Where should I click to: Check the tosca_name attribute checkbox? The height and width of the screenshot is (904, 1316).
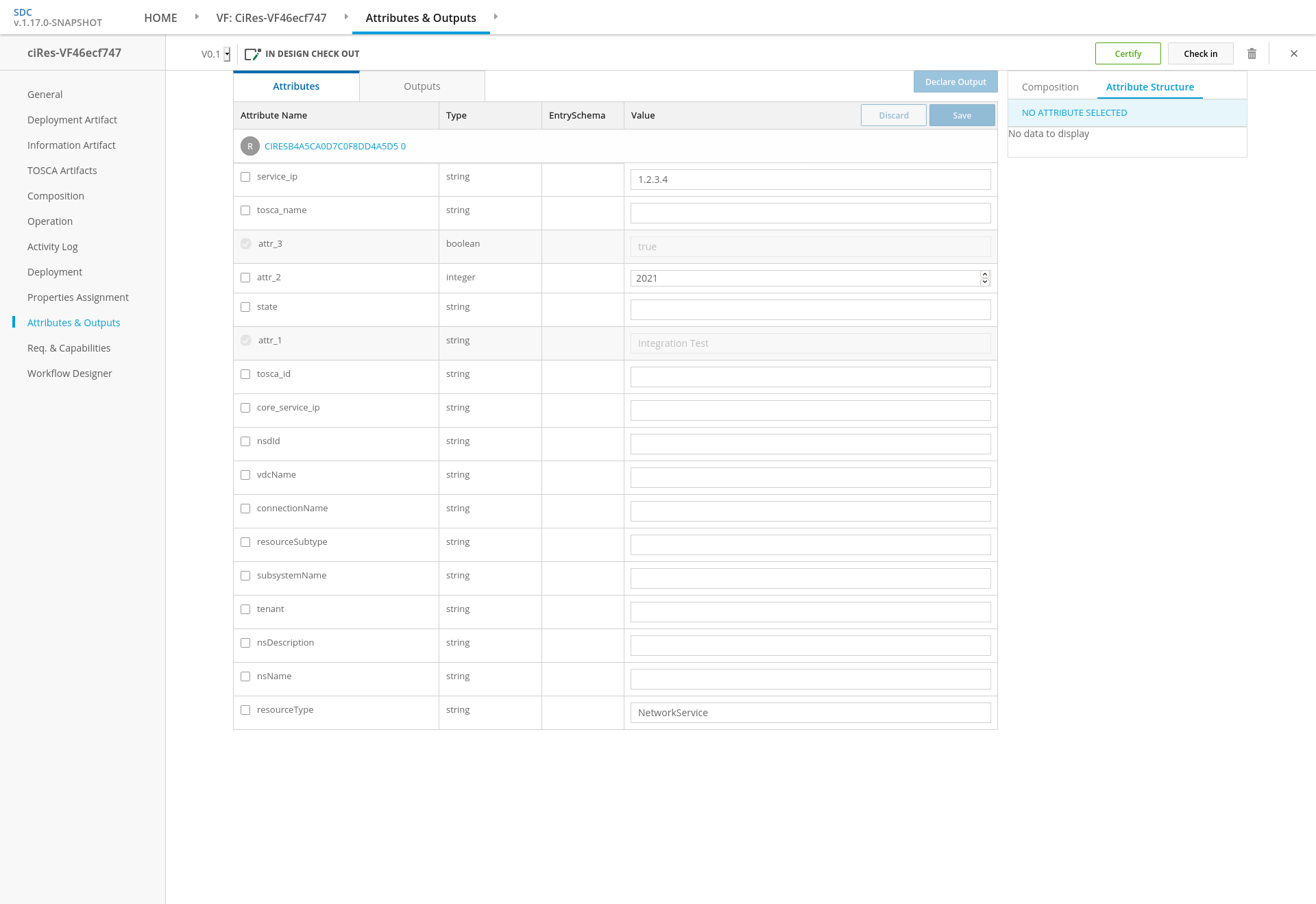245,210
